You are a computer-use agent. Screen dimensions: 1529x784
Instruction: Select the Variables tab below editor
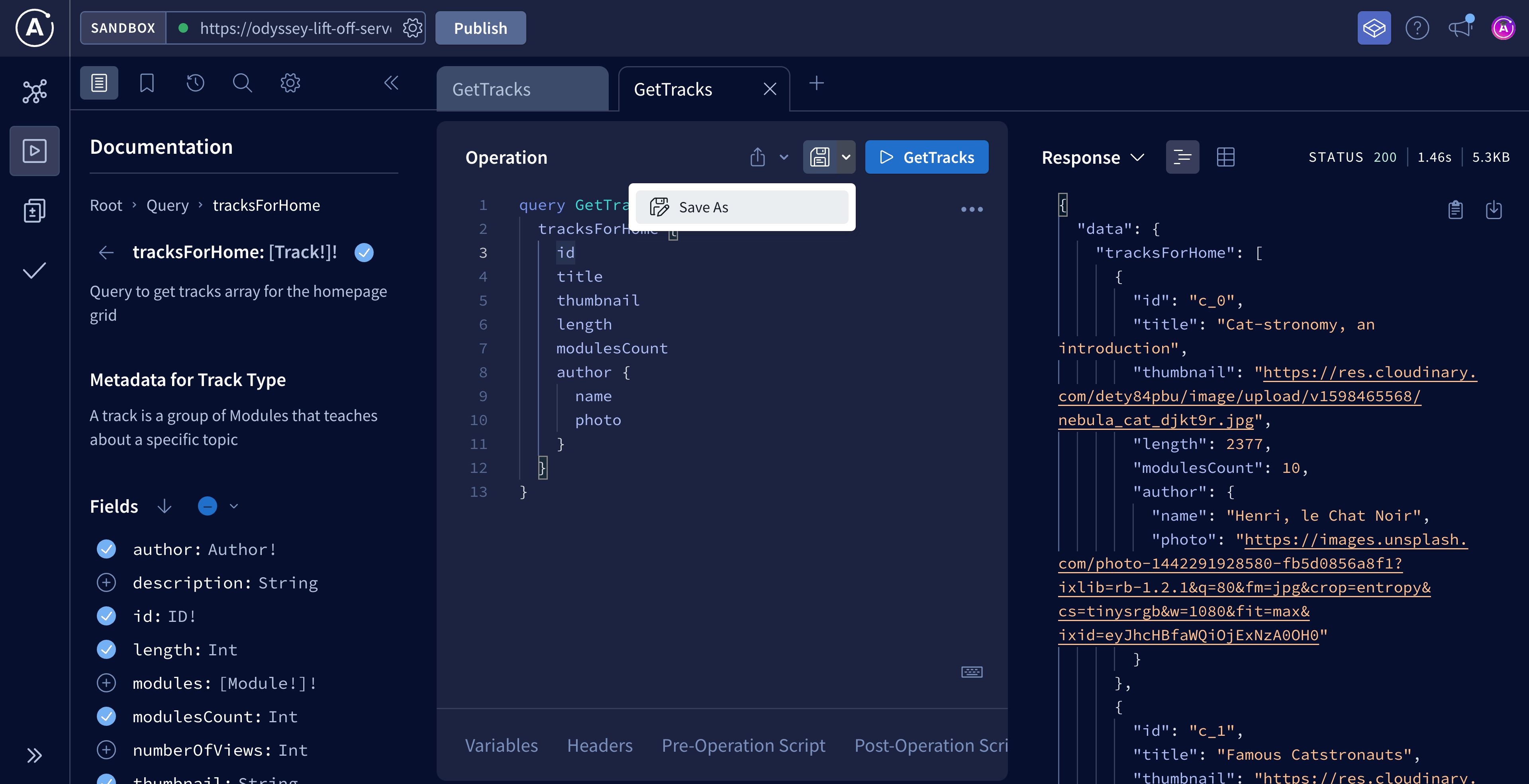[500, 745]
